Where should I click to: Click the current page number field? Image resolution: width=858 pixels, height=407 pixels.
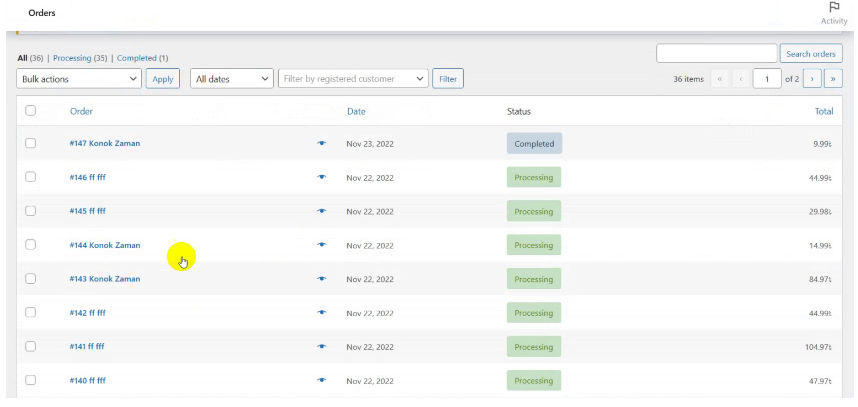click(767, 79)
